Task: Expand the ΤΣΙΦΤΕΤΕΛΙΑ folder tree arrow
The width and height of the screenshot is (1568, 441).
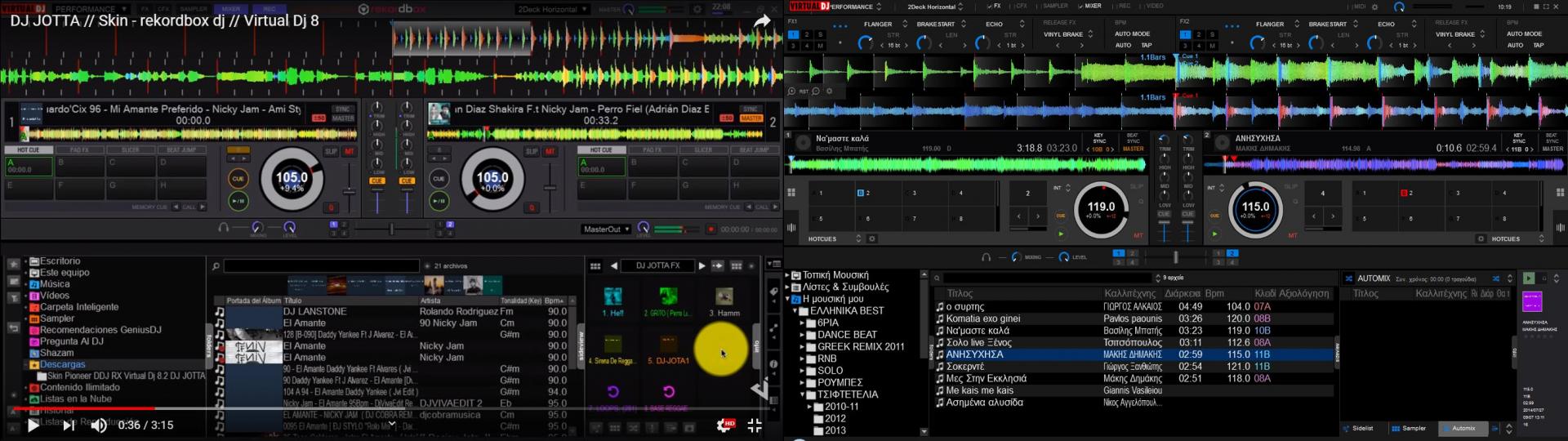Action: pyautogui.click(x=804, y=394)
